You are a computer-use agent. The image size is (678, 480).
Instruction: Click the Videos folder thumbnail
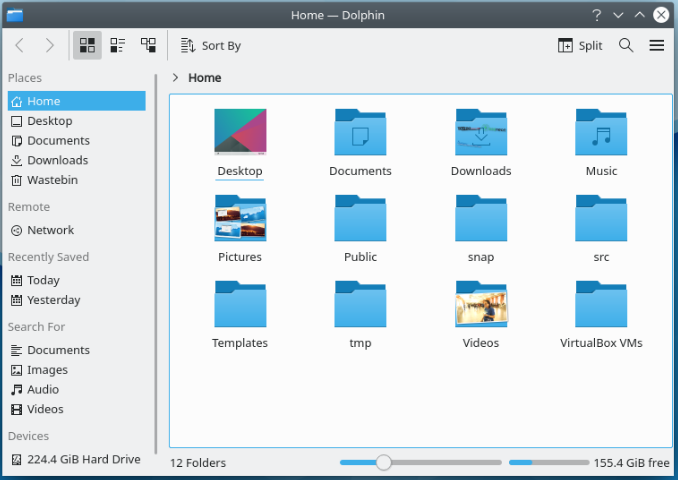pyautogui.click(x=480, y=305)
